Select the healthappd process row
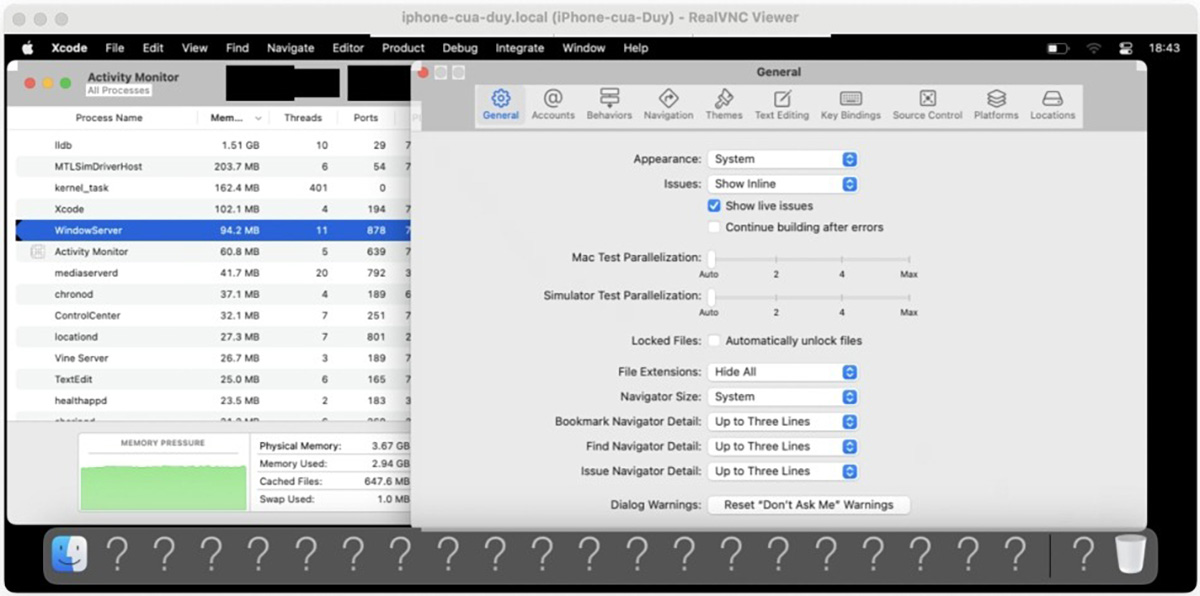The height and width of the screenshot is (596, 1200). click(214, 401)
